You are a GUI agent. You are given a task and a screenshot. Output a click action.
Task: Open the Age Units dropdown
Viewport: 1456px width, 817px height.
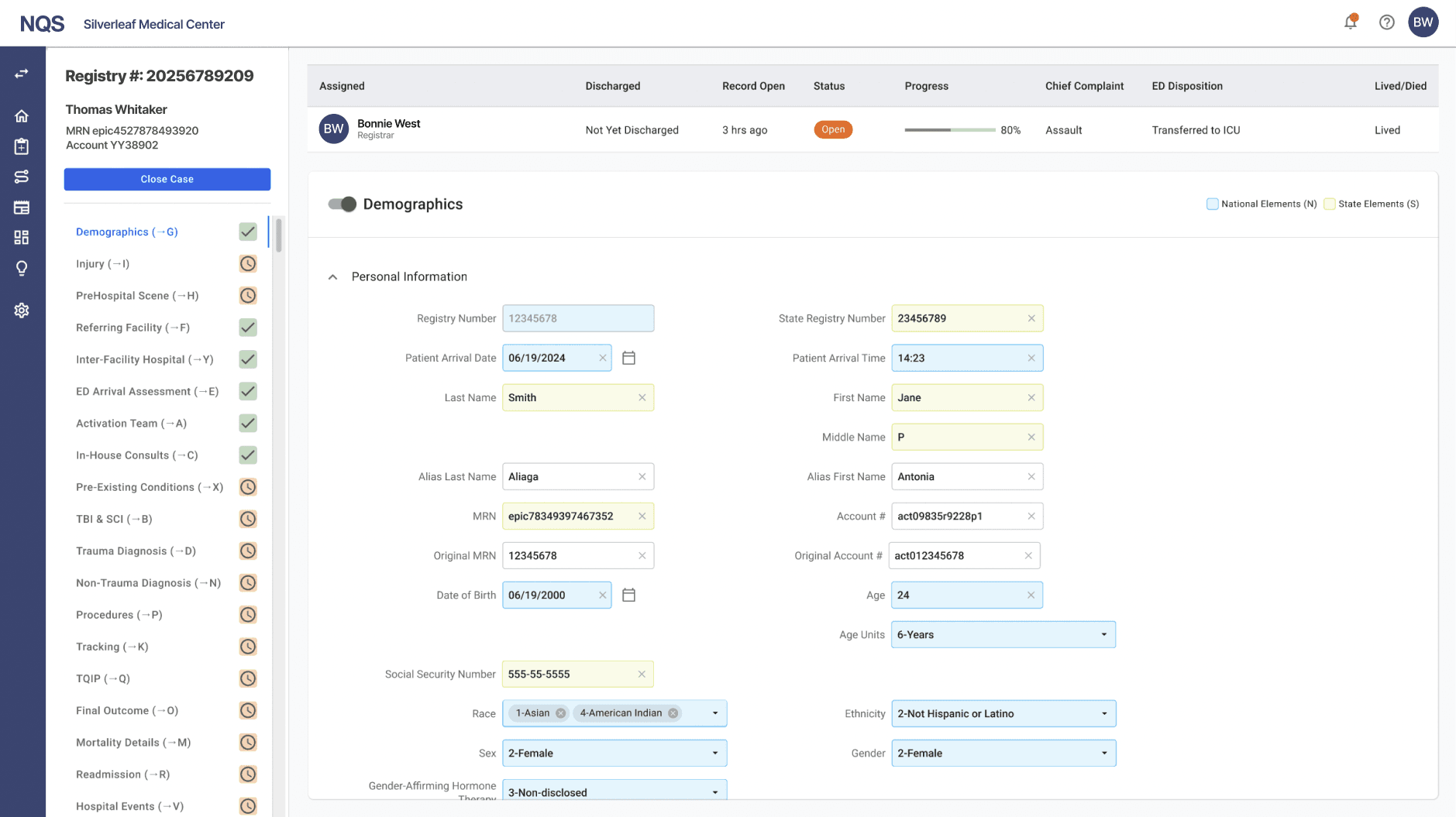click(x=1103, y=634)
